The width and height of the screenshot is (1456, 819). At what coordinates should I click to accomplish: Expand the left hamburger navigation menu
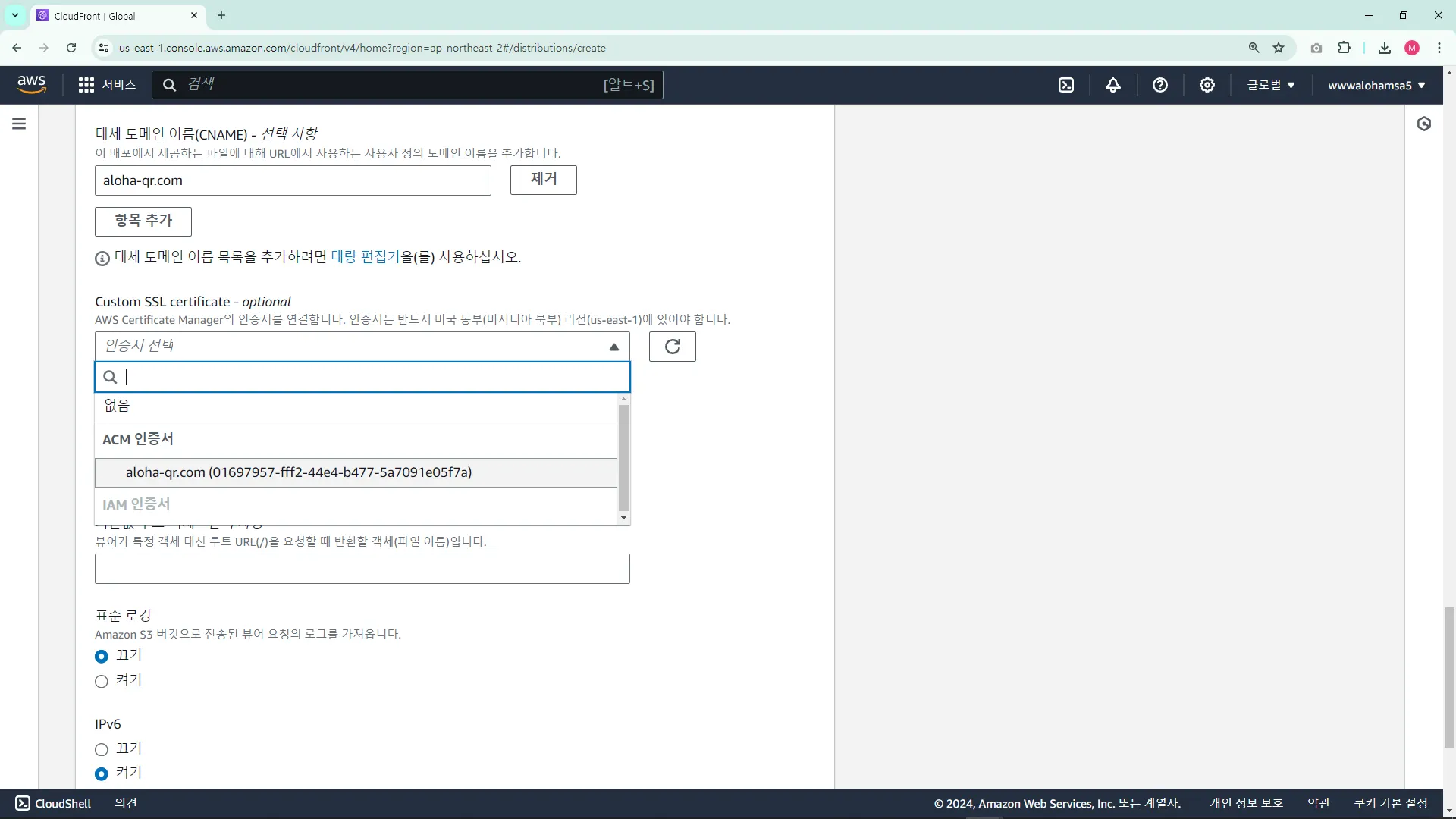pos(19,124)
